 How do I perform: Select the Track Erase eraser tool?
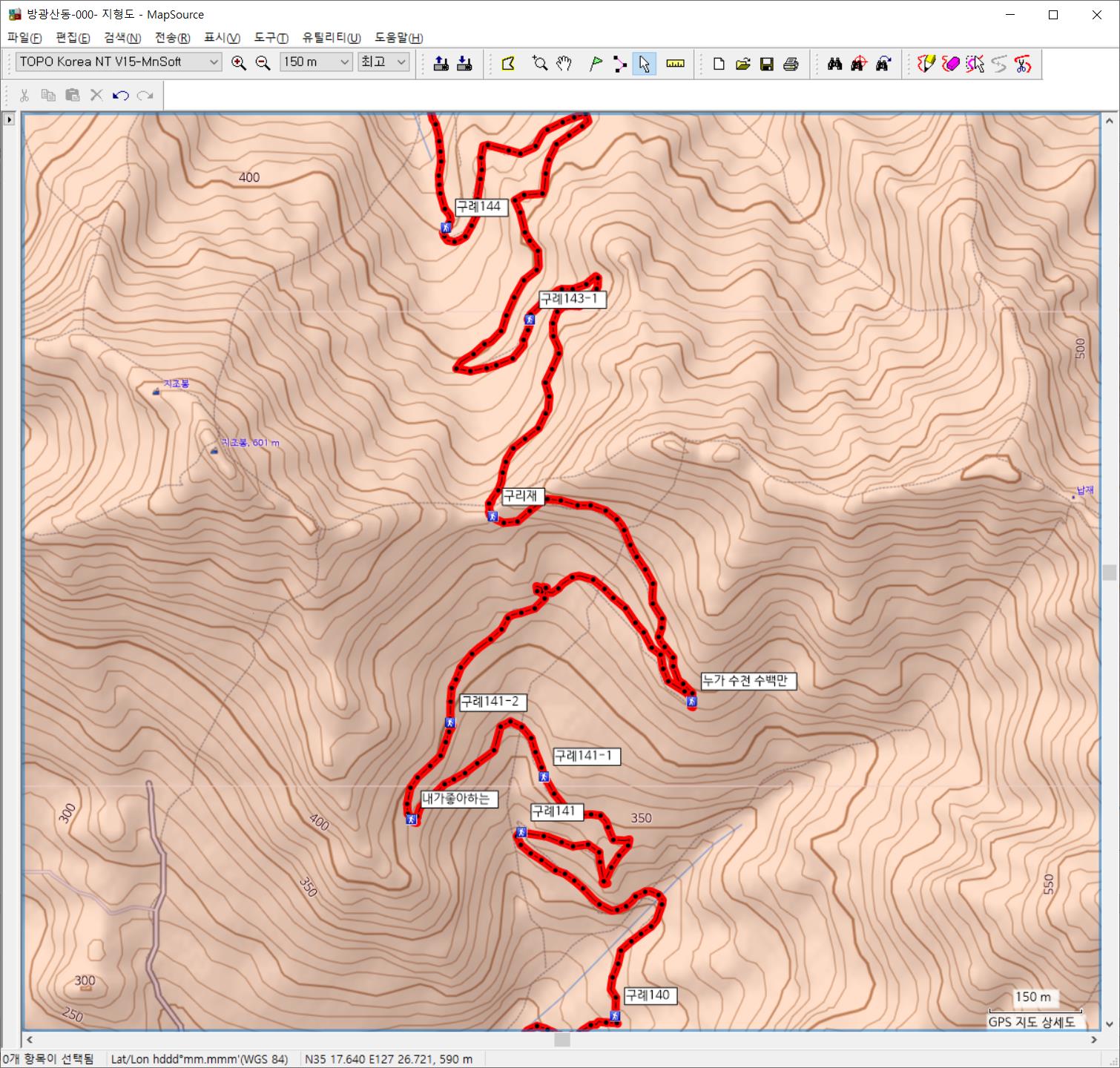[x=951, y=64]
